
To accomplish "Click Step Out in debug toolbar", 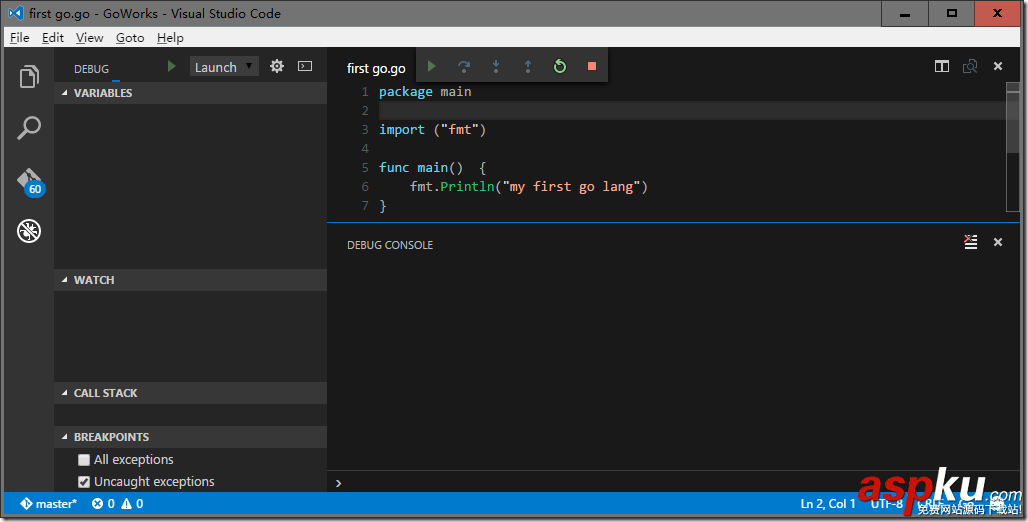I will [x=528, y=66].
